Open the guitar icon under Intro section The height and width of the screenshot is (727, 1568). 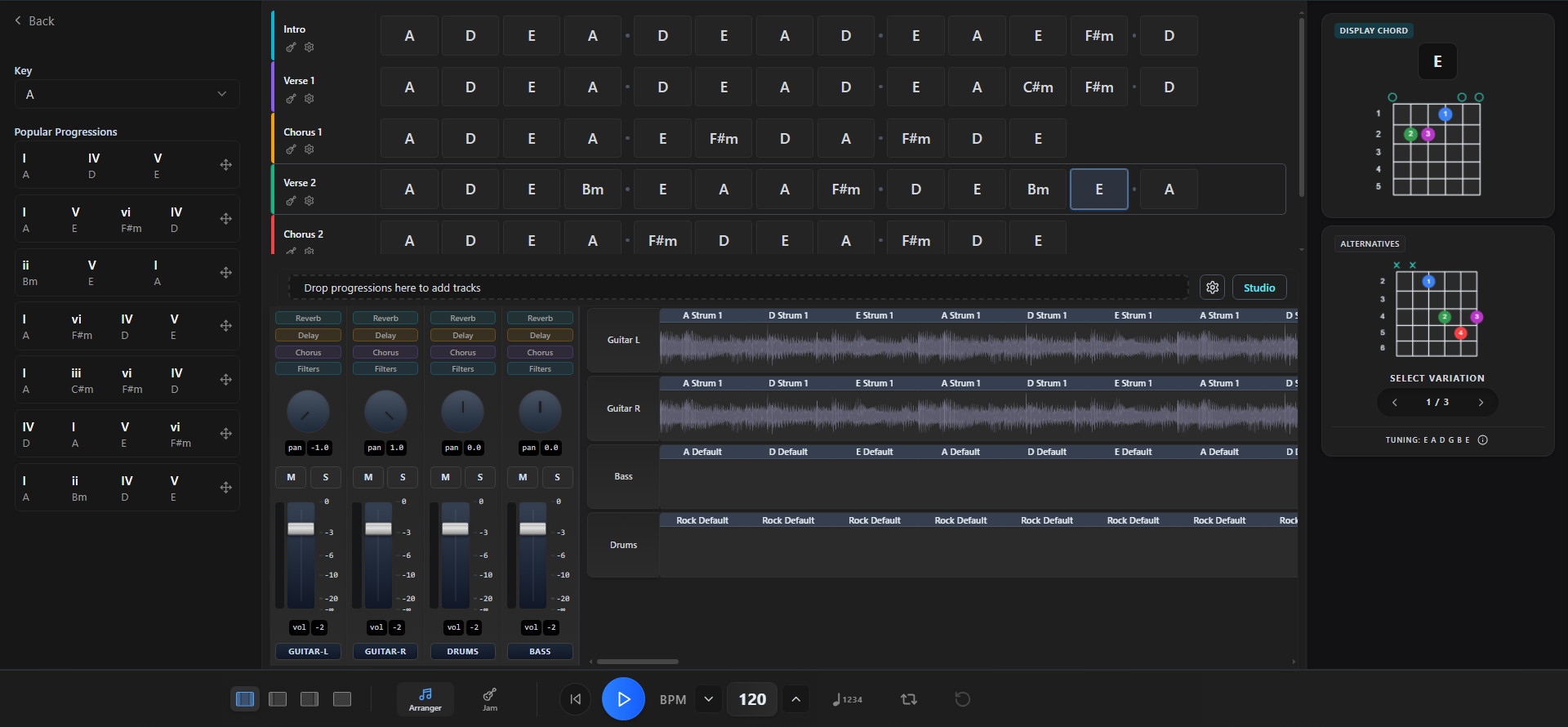[291, 47]
